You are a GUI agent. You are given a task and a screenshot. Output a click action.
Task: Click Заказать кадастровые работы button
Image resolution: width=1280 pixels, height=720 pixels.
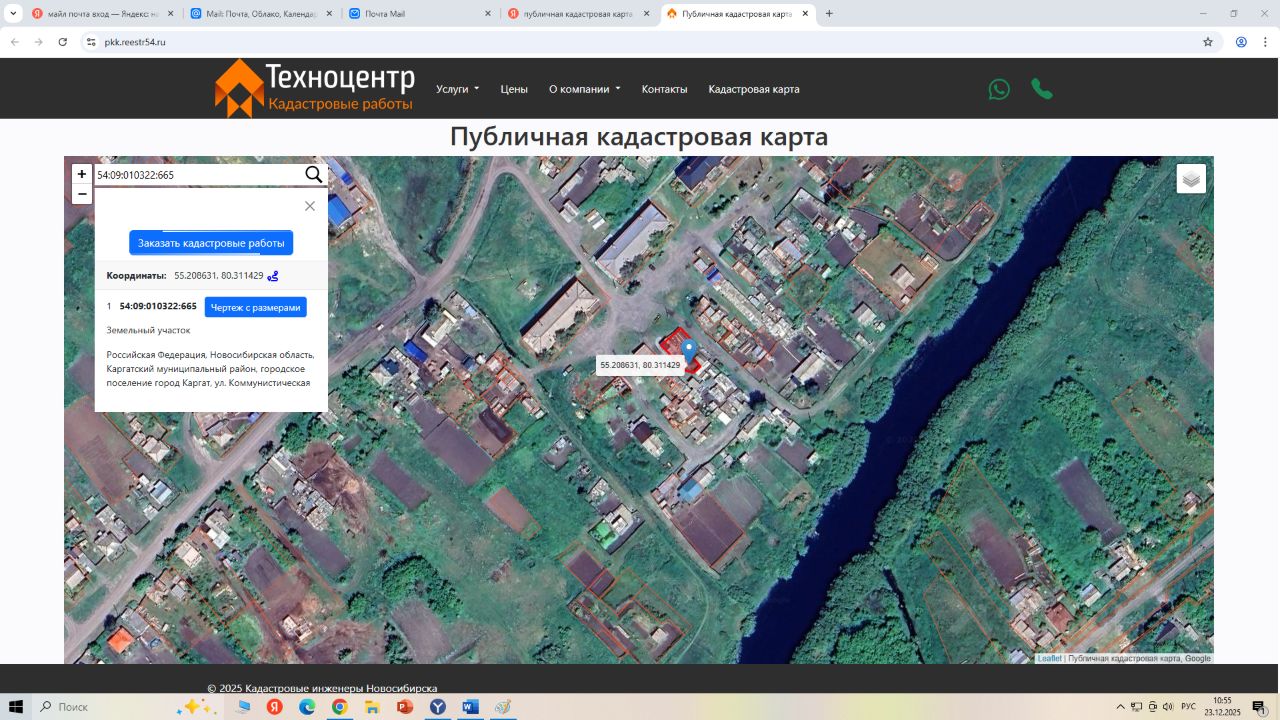coord(211,243)
